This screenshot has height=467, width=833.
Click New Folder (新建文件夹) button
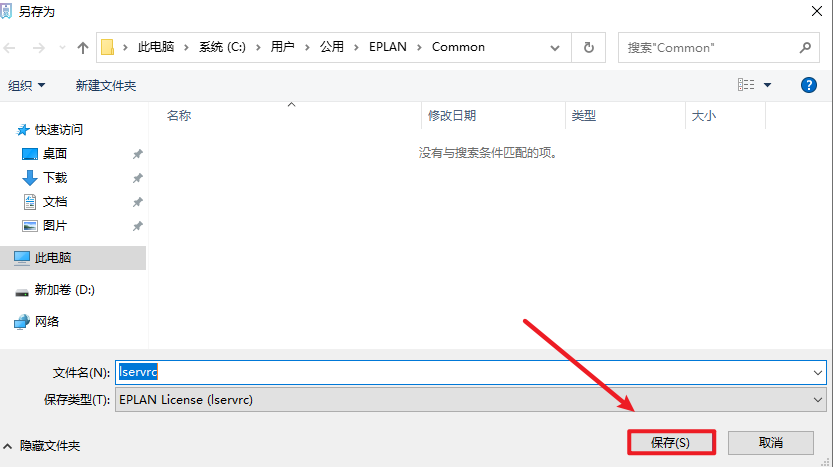click(x=106, y=86)
